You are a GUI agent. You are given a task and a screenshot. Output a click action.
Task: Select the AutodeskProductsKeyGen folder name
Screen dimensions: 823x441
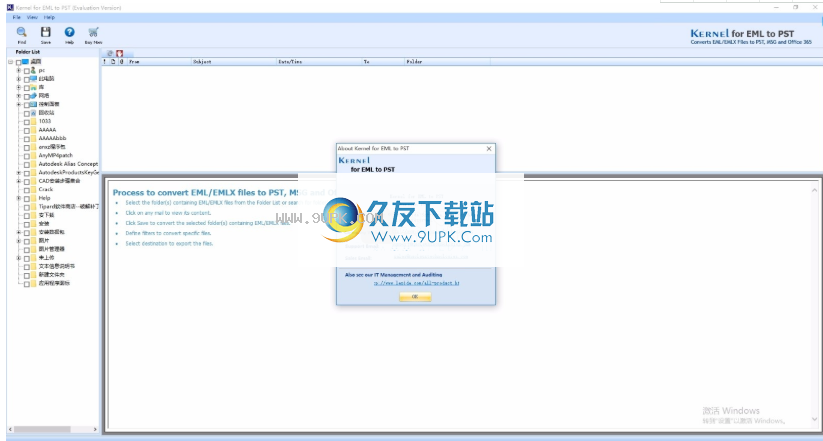(69, 173)
